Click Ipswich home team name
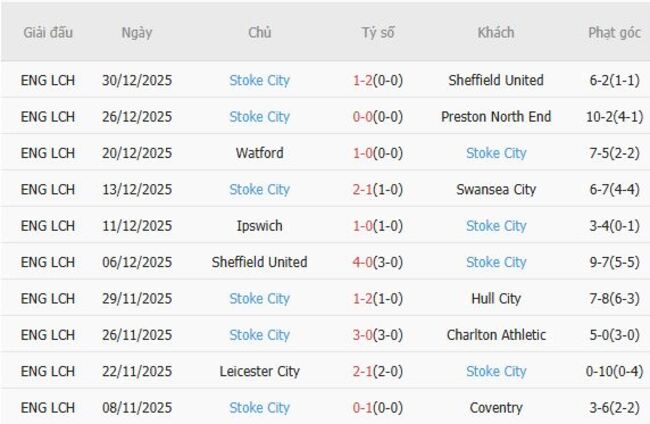Screen dimensions: 650x424 tap(259, 226)
